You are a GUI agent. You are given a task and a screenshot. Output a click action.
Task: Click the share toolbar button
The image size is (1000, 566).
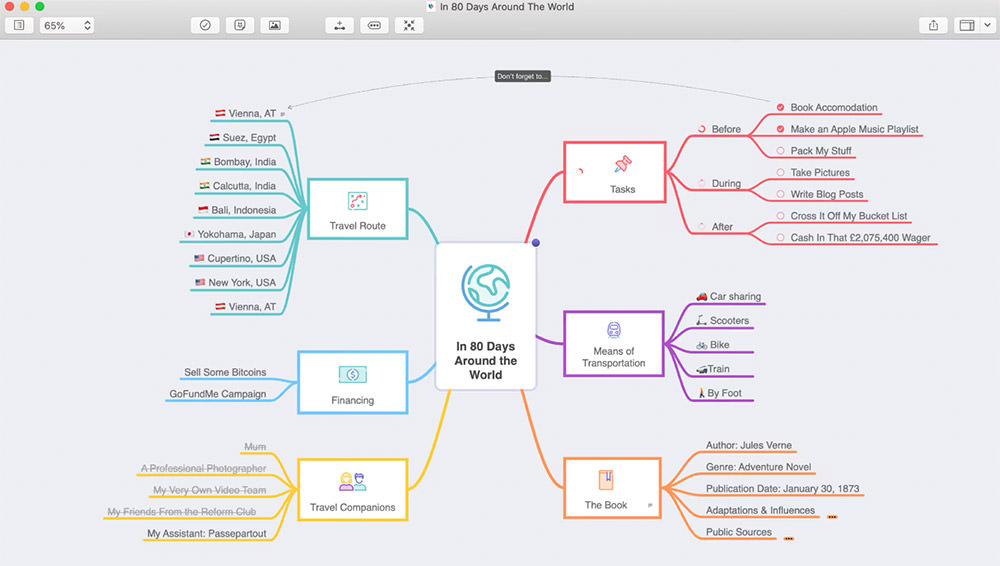(933, 26)
